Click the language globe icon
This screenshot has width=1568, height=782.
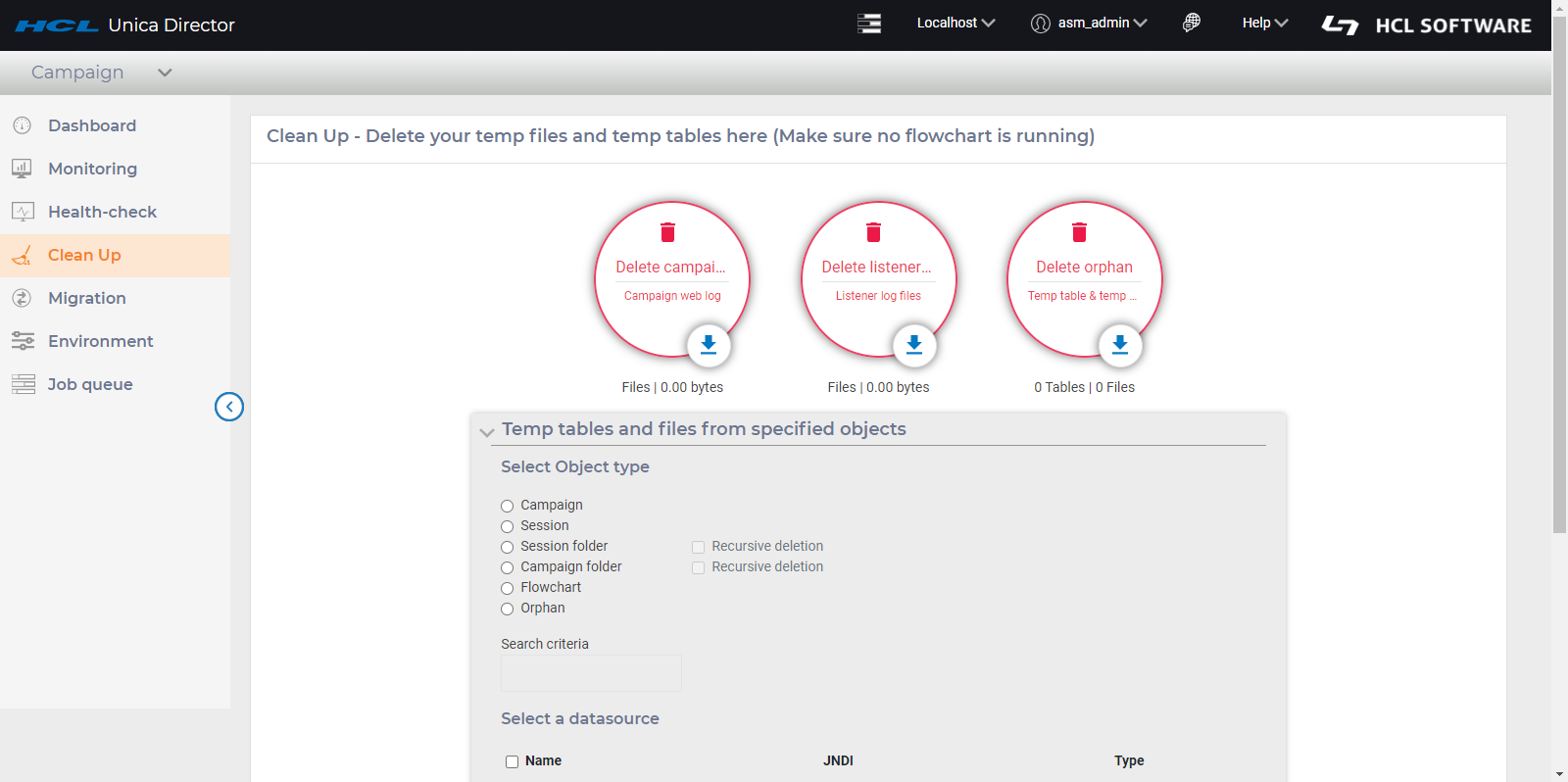click(x=1192, y=23)
